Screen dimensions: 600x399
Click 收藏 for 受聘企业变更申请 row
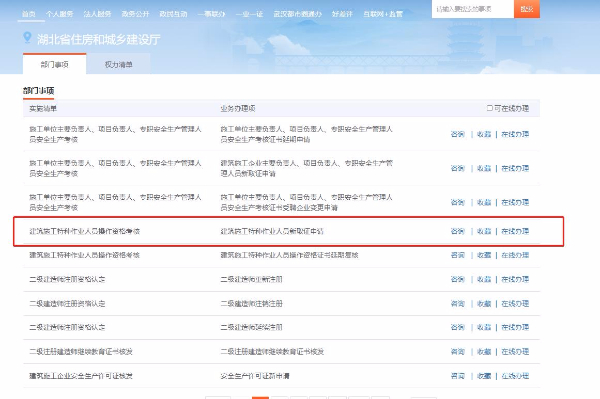click(x=484, y=202)
